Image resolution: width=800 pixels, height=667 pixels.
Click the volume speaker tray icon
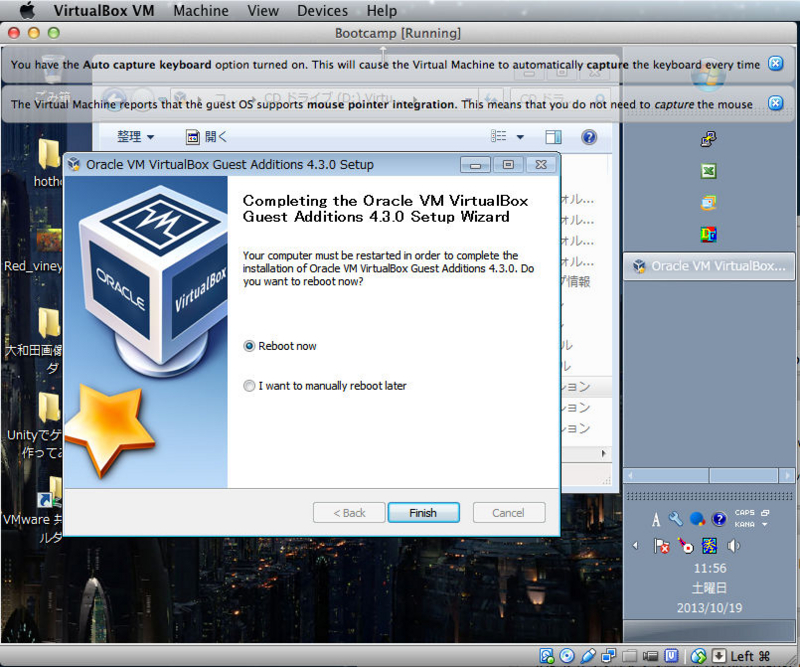pyautogui.click(x=733, y=546)
